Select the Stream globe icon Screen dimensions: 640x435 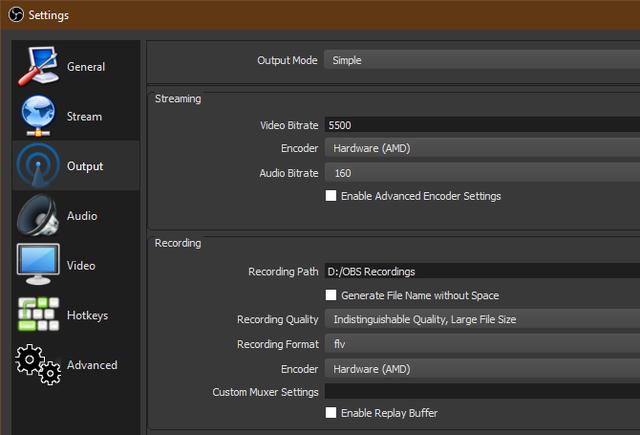tap(38, 116)
